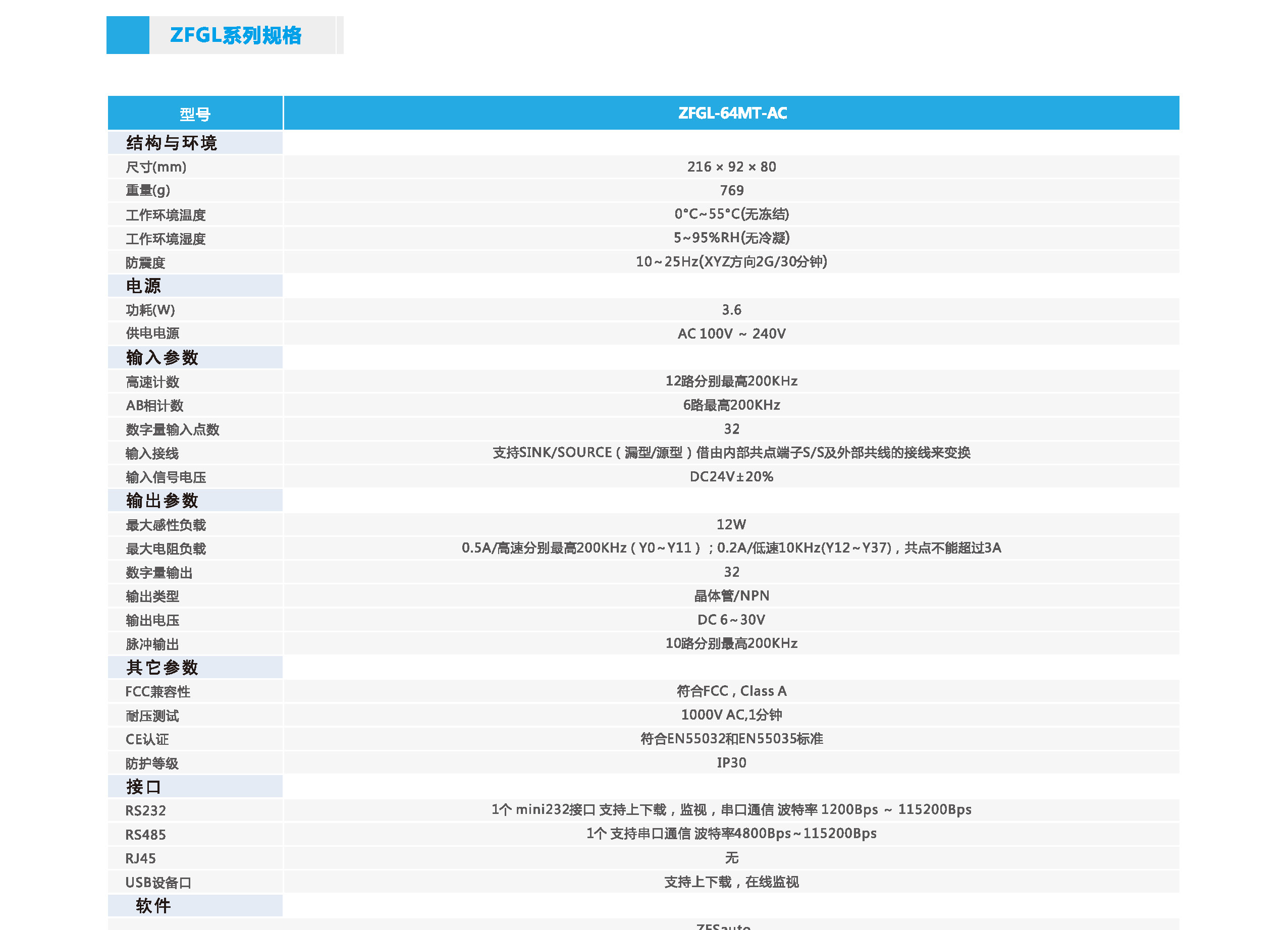Screen dimensions: 1288x930
Task: Select the AC 100V ~ 240V supply value
Action: [733, 334]
